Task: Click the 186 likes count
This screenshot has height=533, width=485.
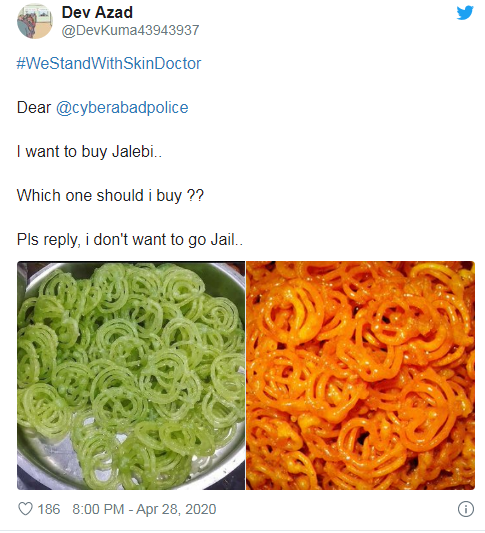Action: [x=49, y=509]
